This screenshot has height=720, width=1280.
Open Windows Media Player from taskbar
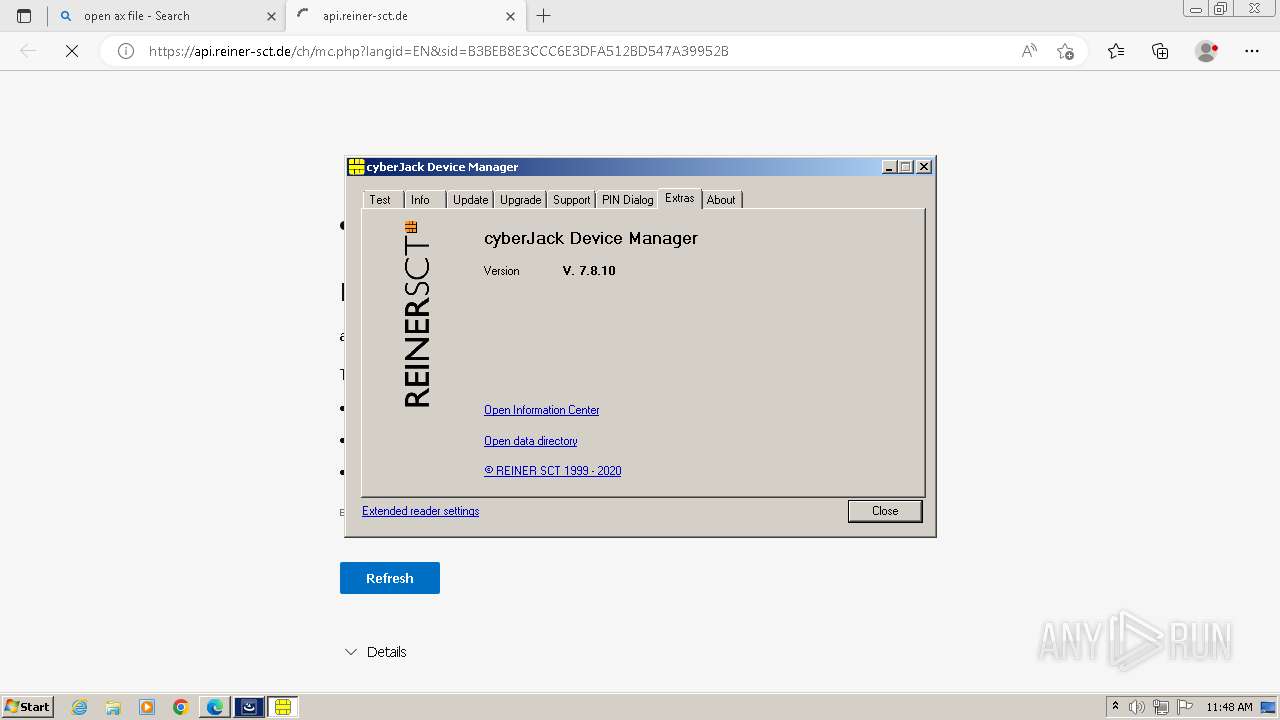pyautogui.click(x=147, y=707)
